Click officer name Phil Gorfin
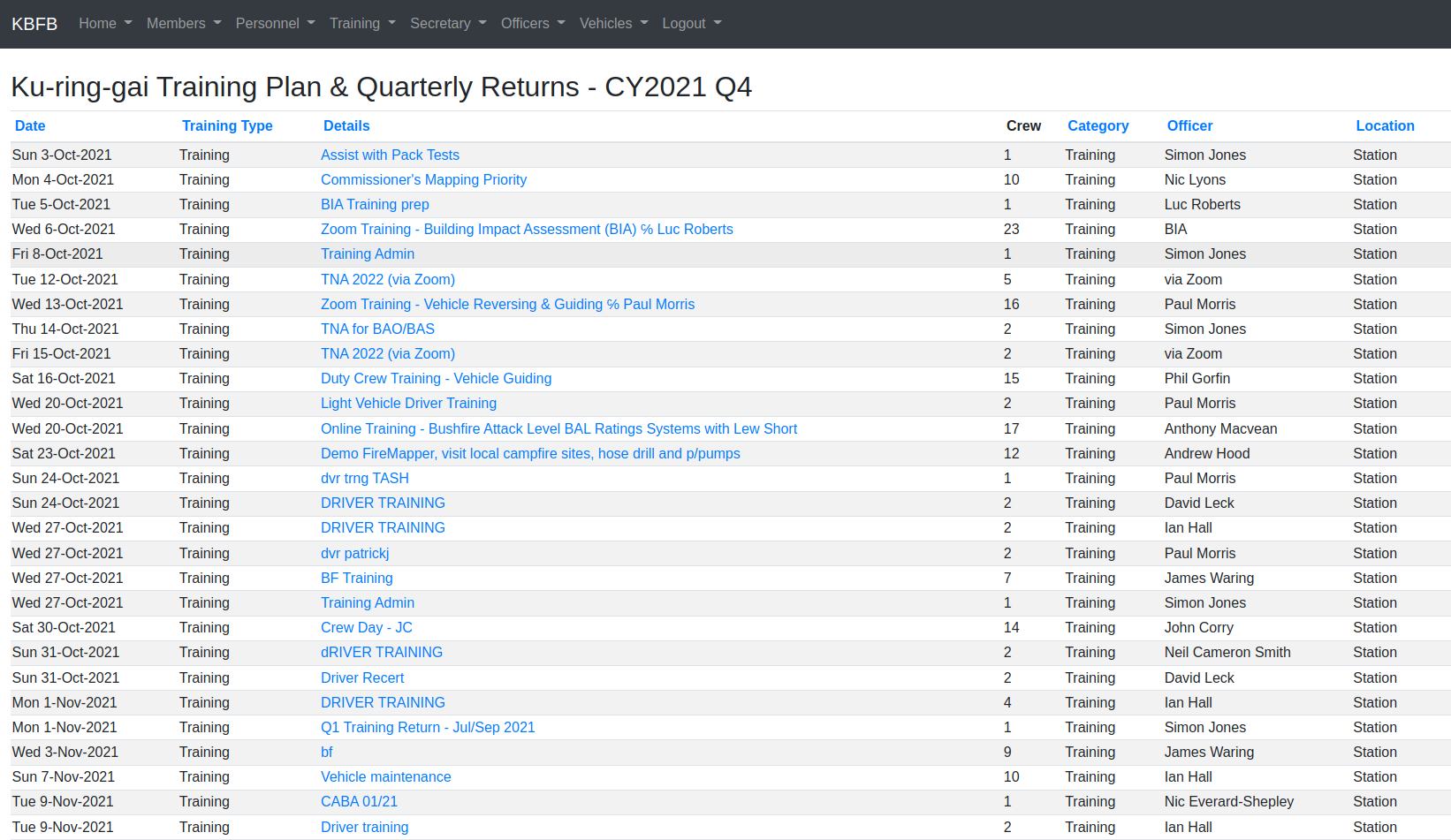The height and width of the screenshot is (840, 1451). 1197,379
